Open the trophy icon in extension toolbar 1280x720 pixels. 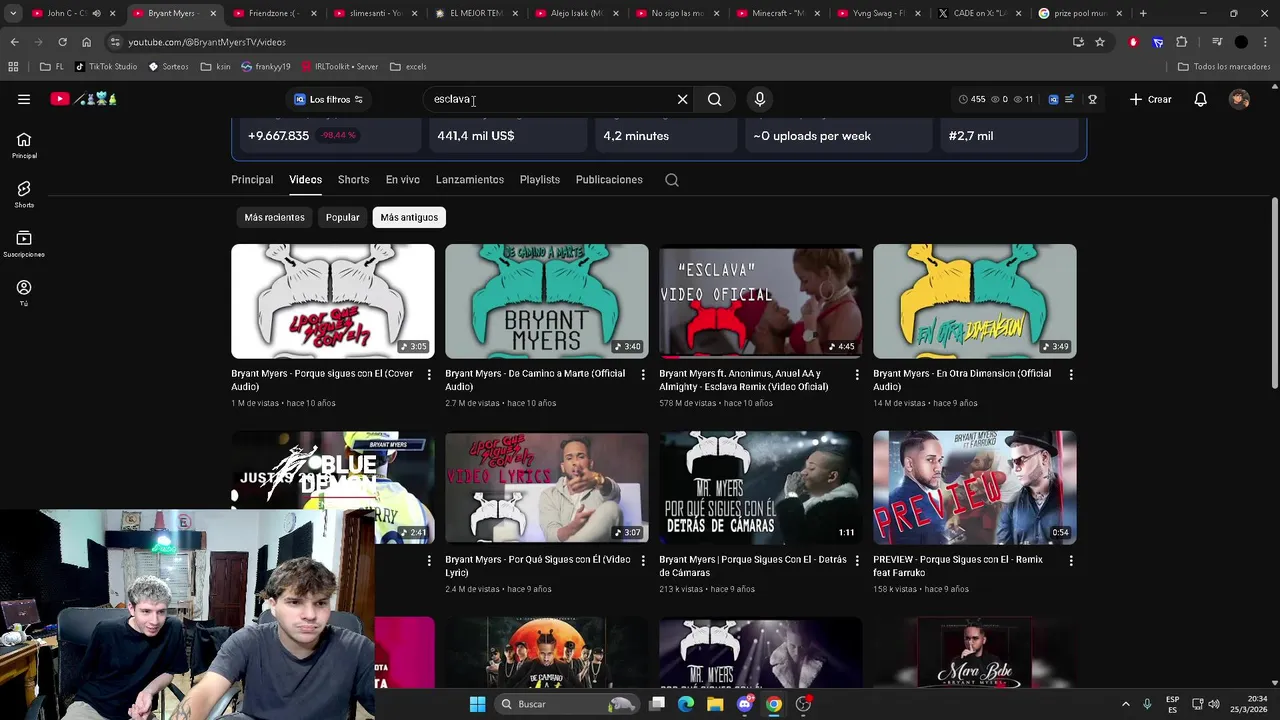point(1092,99)
